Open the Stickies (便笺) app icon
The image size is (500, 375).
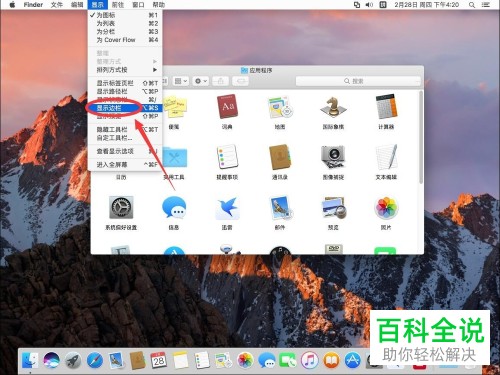click(175, 107)
